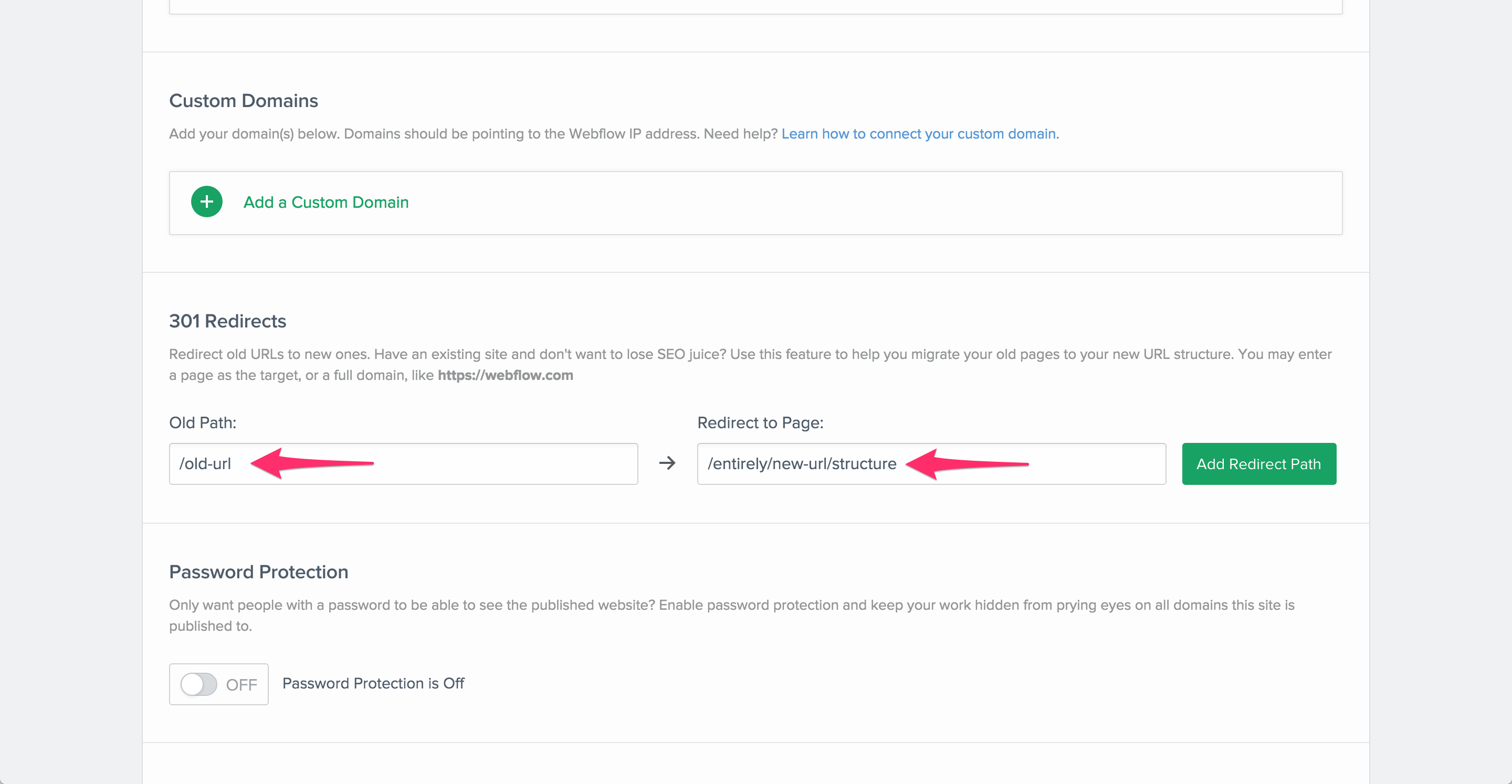The height and width of the screenshot is (784, 1512).
Task: Click the 301 Redirects section heading
Action: pos(228,322)
